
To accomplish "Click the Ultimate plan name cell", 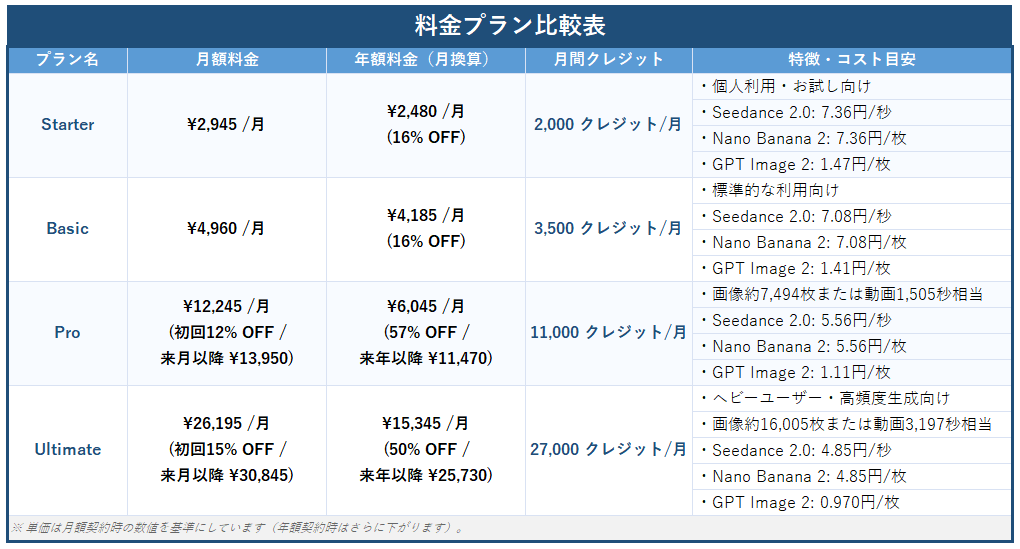I will (x=68, y=450).
